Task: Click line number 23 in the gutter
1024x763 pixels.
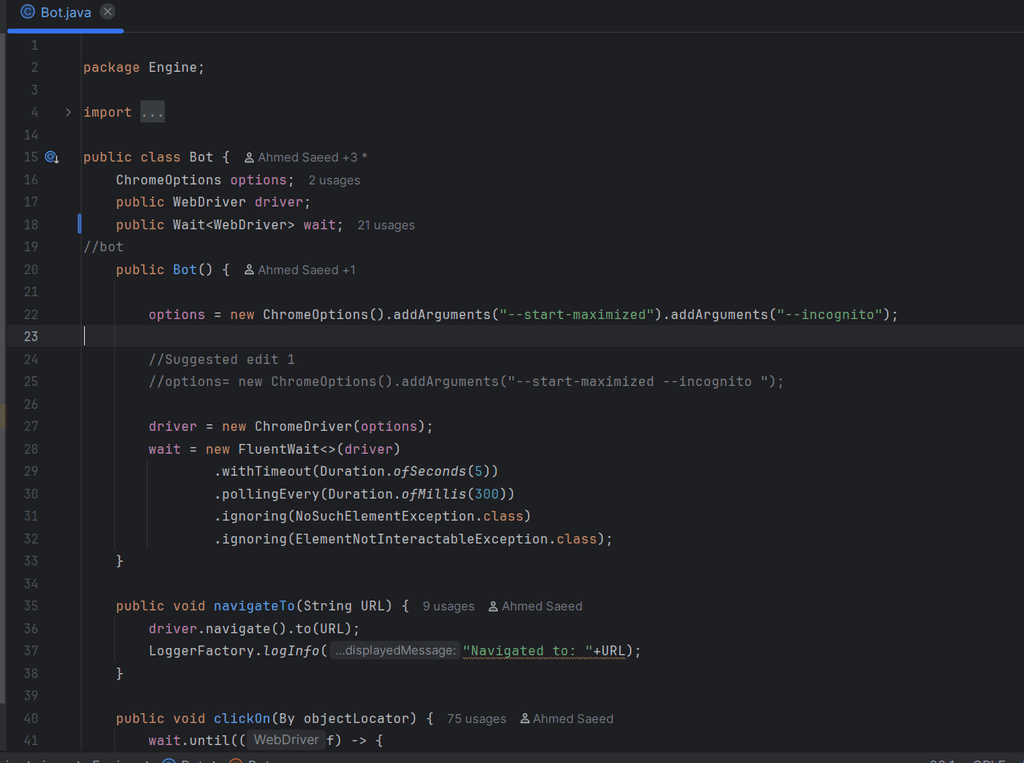Action: (30, 337)
